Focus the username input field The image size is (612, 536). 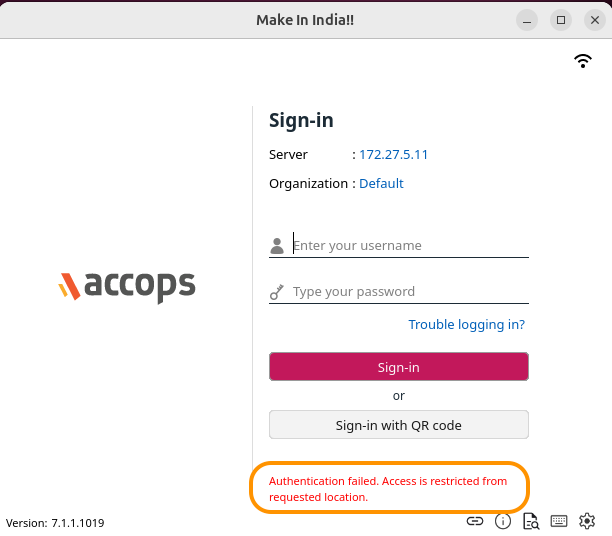(x=409, y=246)
